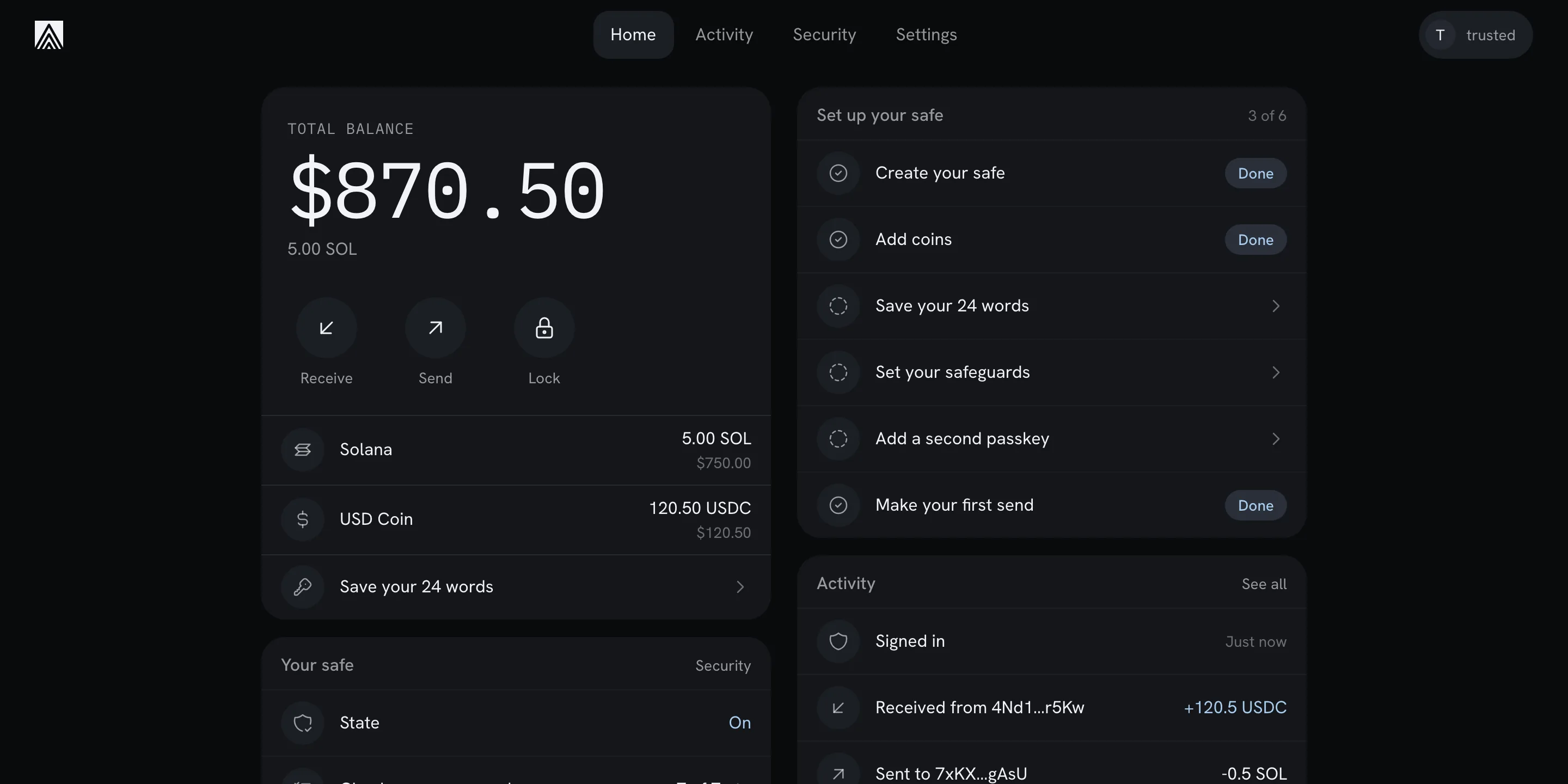The height and width of the screenshot is (784, 1568).
Task: Click the Receive arrow icon
Action: point(326,327)
